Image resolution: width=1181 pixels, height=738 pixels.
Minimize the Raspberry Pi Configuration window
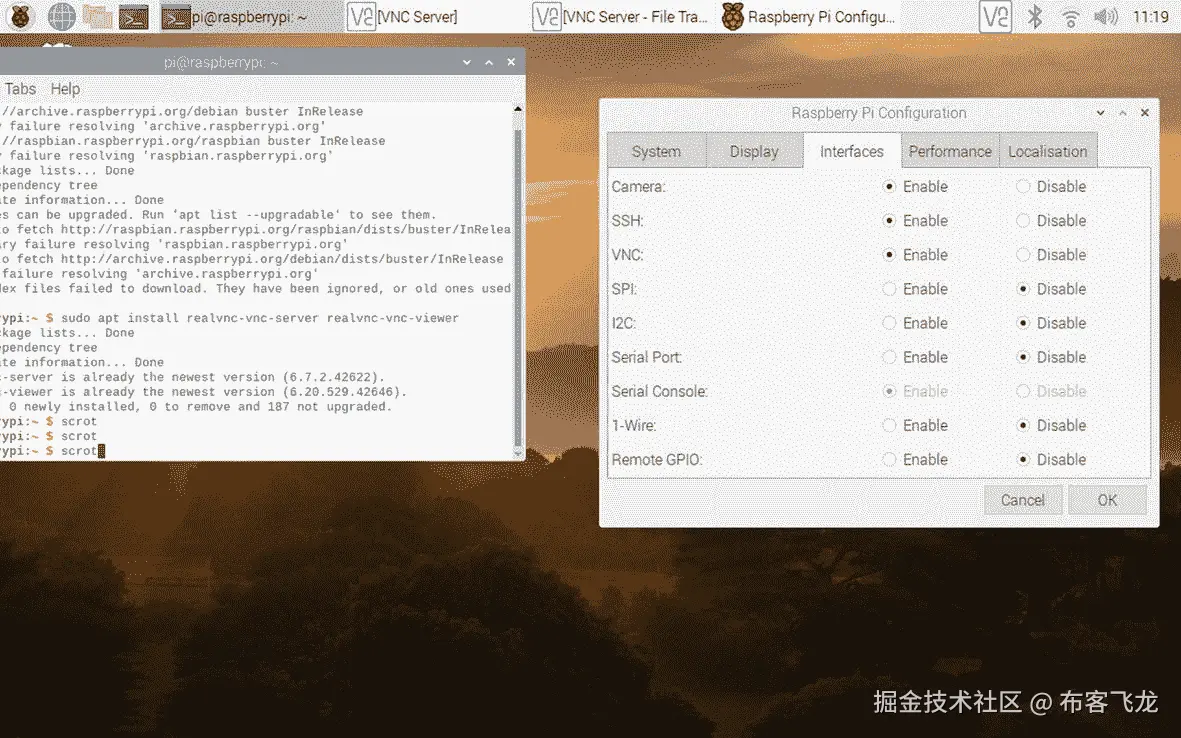coord(1100,113)
